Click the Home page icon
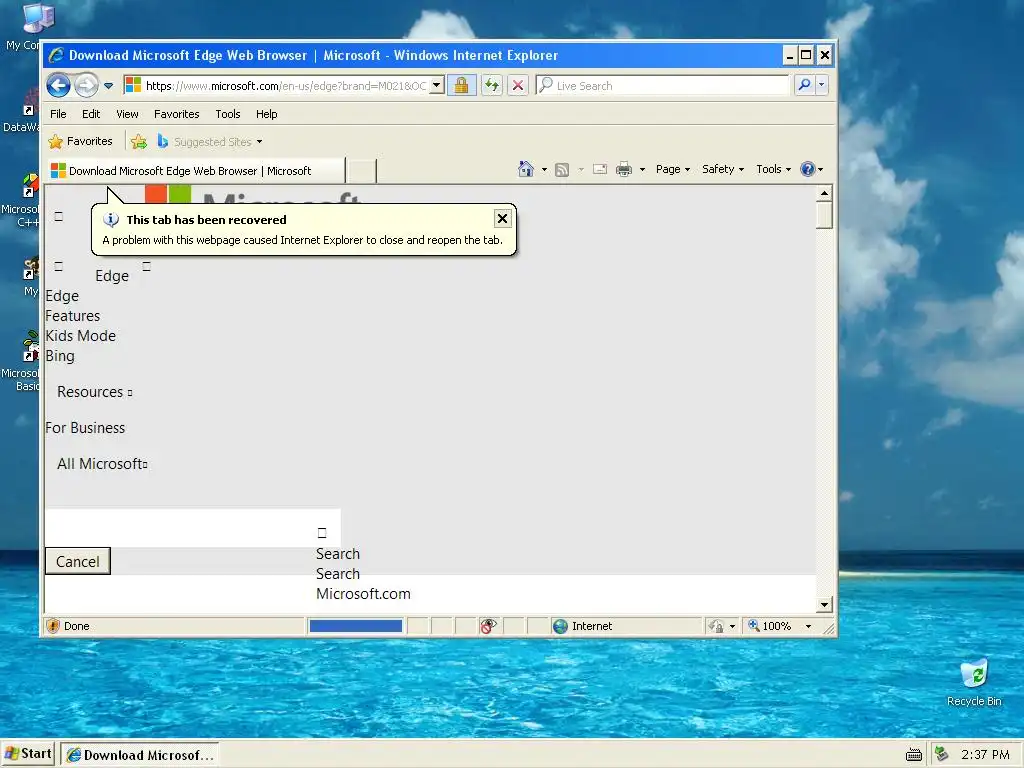 526,169
